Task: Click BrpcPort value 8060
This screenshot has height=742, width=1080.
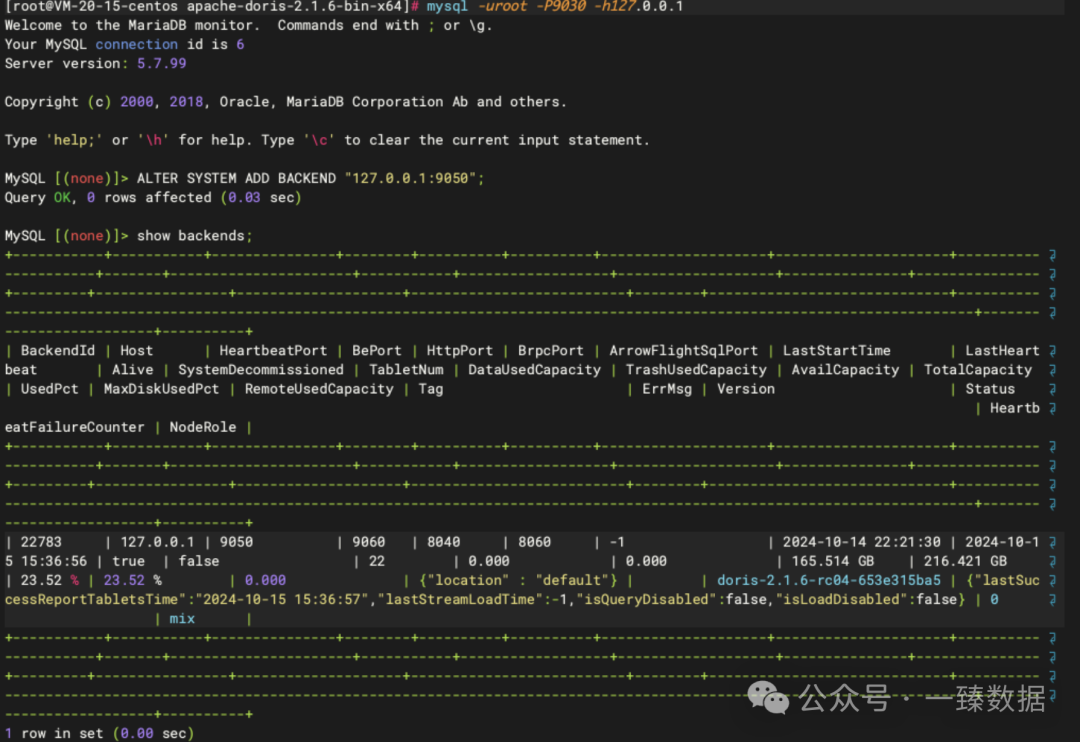Action: [x=534, y=542]
